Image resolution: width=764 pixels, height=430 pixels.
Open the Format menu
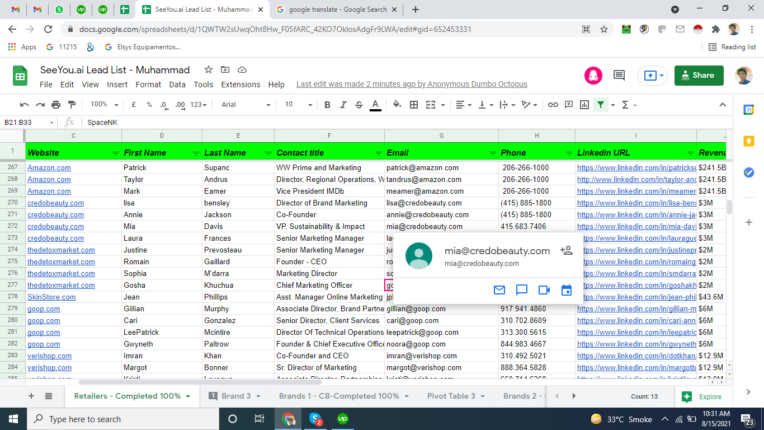coord(148,84)
